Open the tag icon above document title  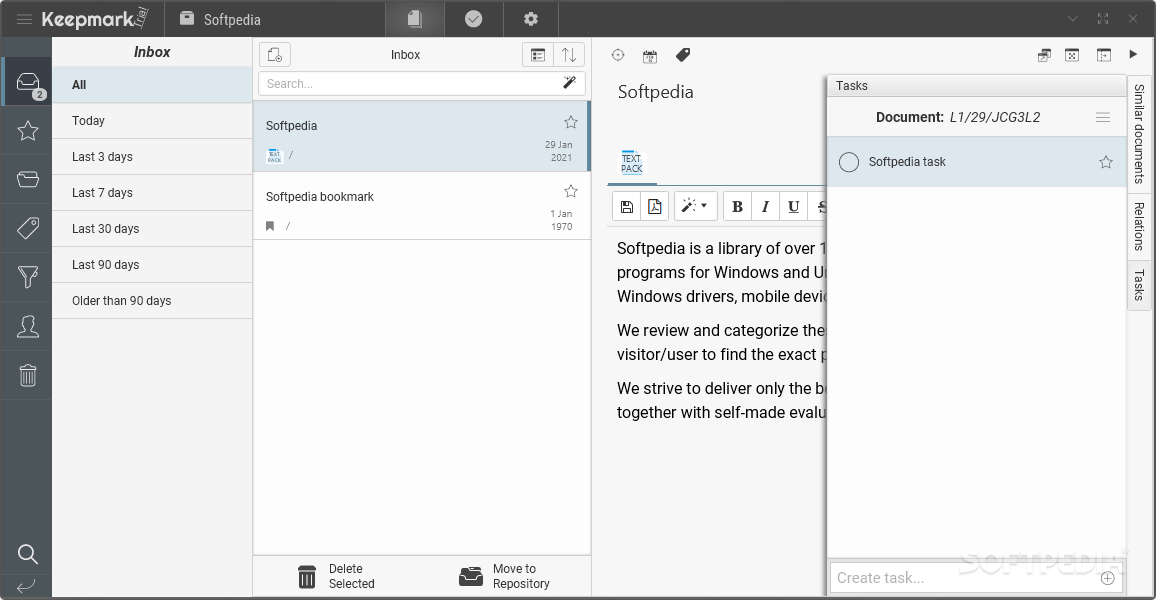[683, 55]
